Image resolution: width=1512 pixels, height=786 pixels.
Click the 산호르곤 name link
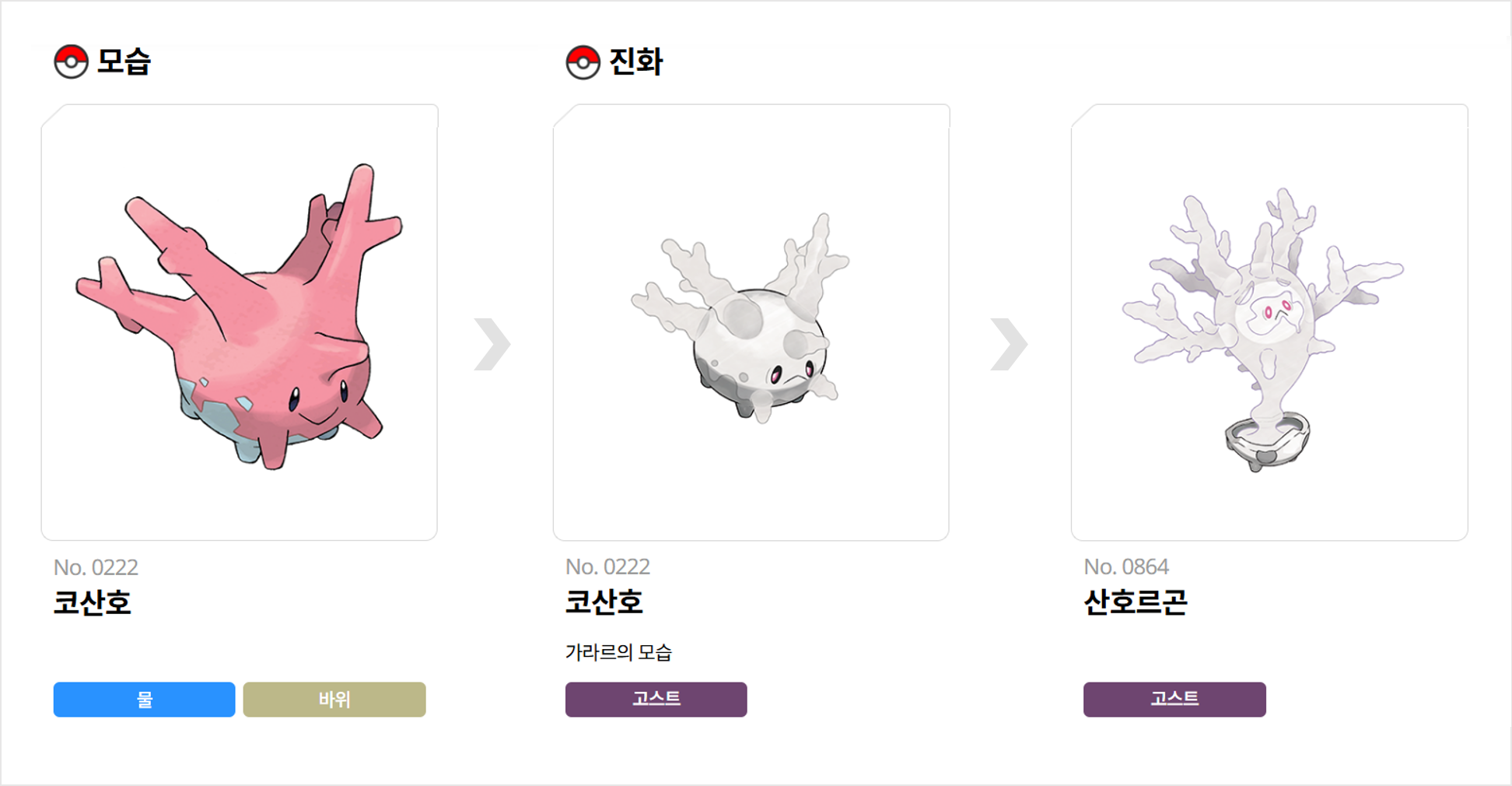[x=1135, y=602]
